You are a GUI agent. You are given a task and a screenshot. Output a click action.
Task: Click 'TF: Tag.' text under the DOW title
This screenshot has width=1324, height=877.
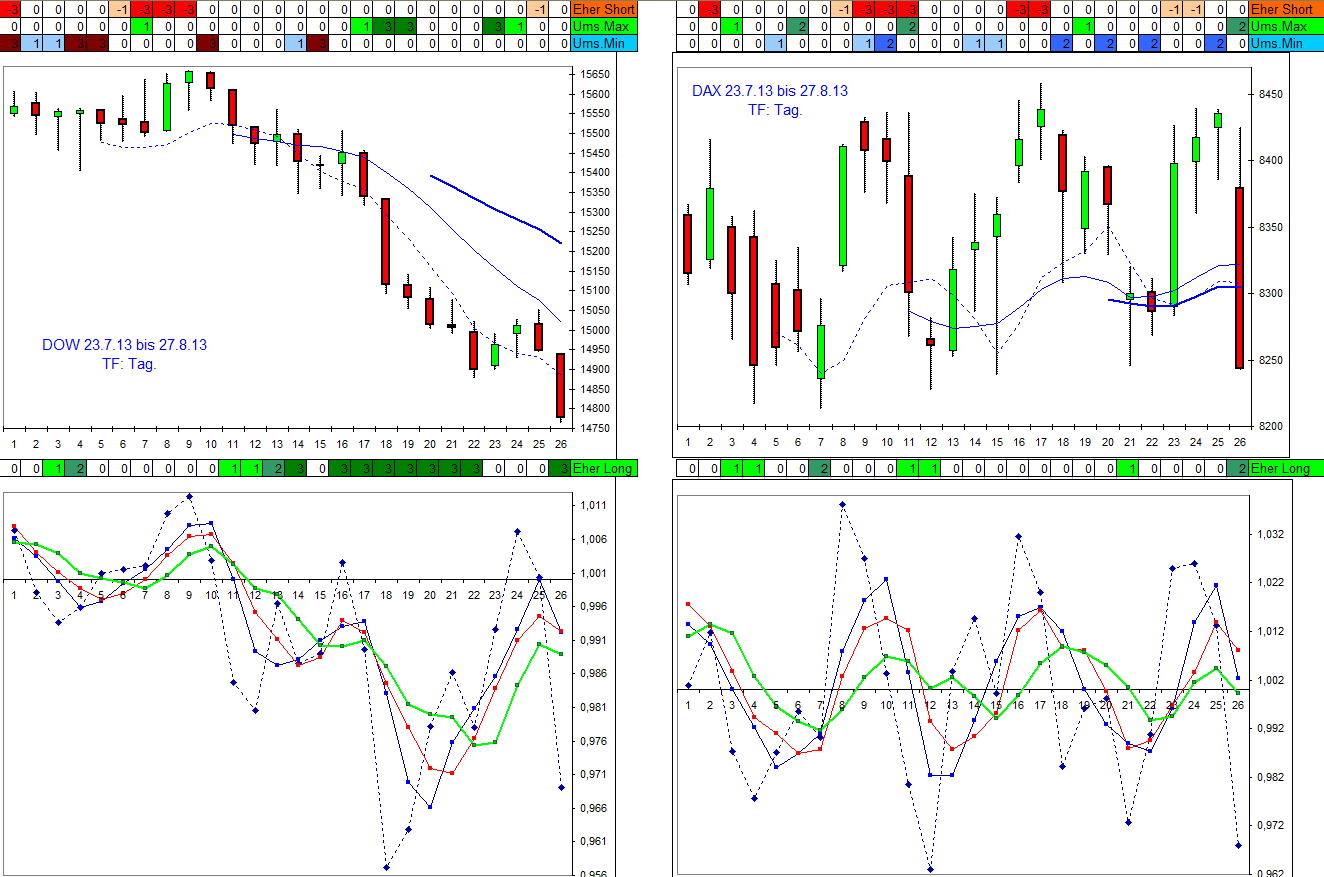129,363
